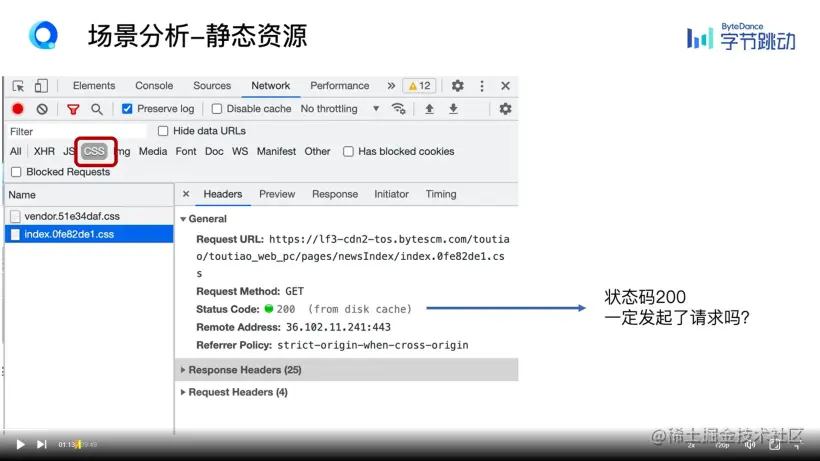The image size is (820, 461).
Task: Switch to the Elements tab
Action: point(94,86)
